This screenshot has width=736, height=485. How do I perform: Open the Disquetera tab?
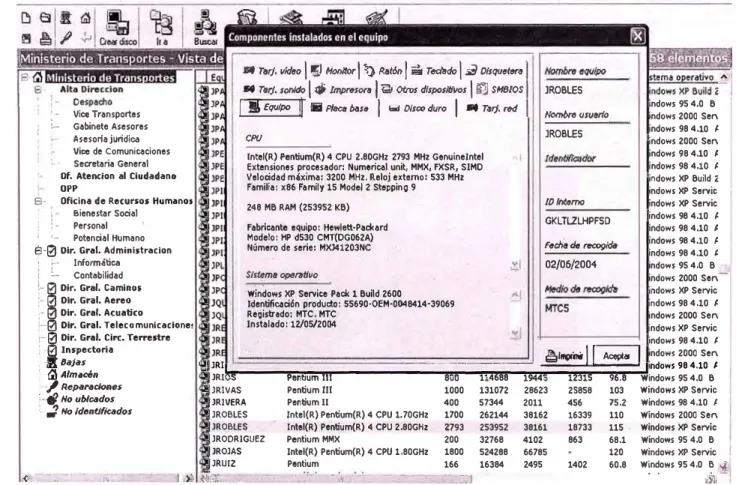click(x=494, y=71)
